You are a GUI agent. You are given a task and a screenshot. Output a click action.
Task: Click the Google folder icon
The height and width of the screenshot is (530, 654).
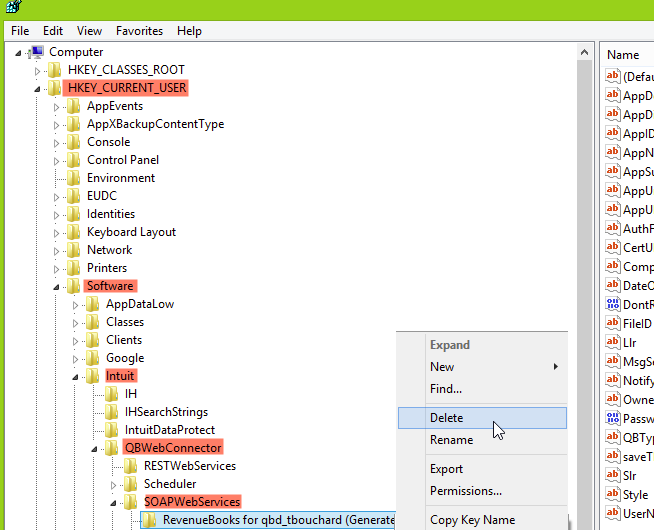(x=92, y=358)
